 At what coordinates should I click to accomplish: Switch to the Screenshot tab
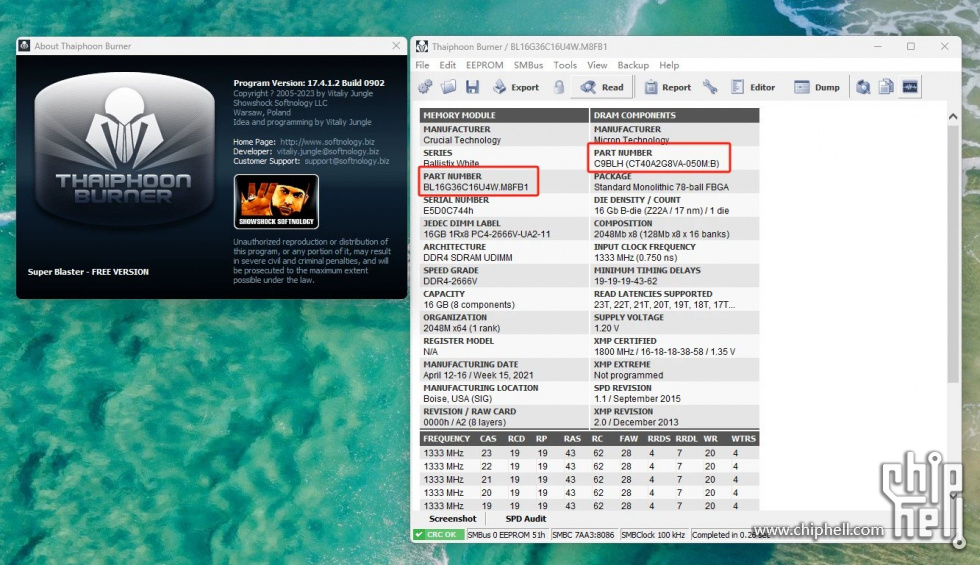[452, 519]
